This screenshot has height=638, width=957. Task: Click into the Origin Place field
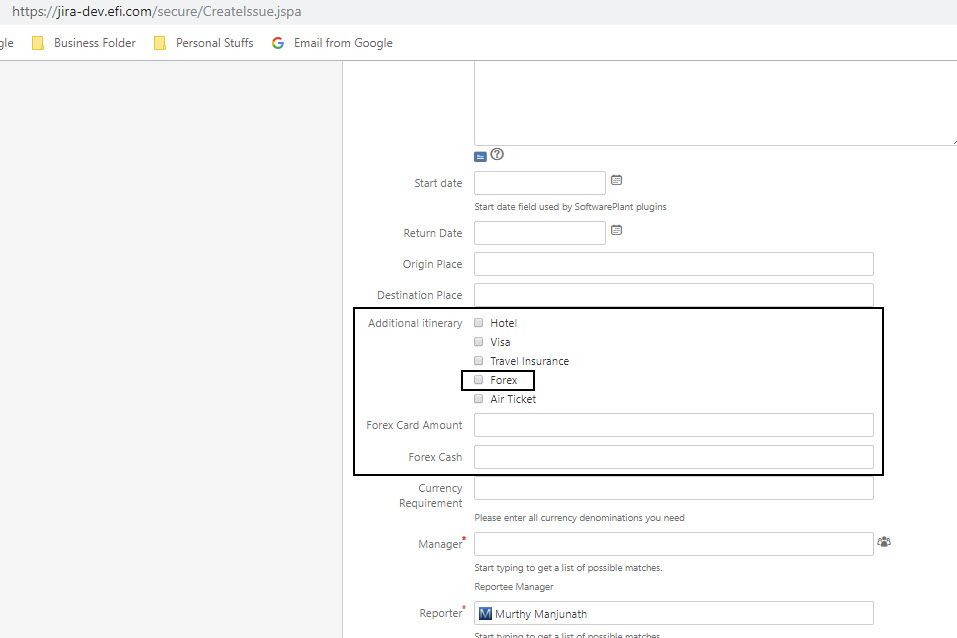(673, 264)
